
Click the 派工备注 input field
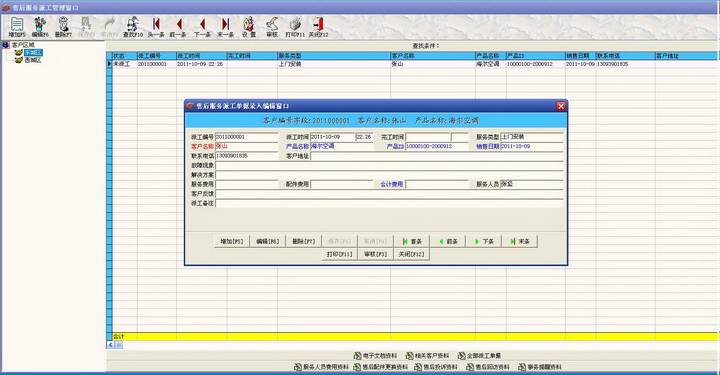pyautogui.click(x=389, y=203)
